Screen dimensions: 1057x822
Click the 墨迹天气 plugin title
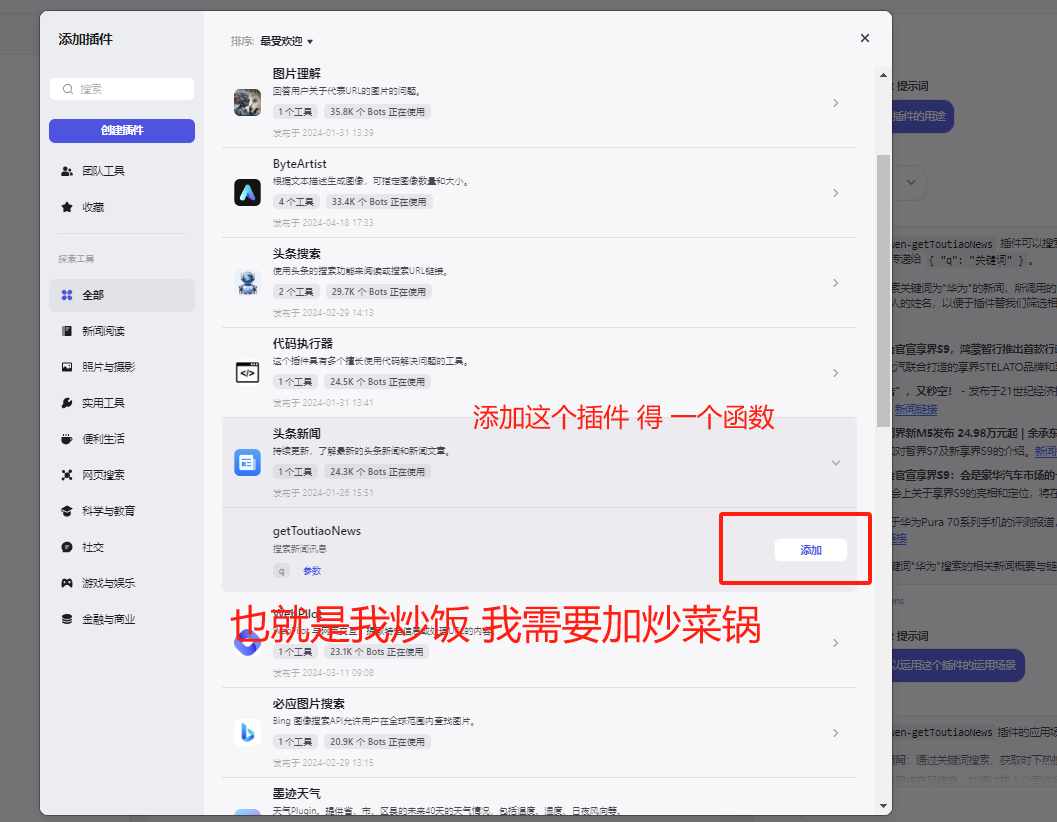[x=297, y=794]
